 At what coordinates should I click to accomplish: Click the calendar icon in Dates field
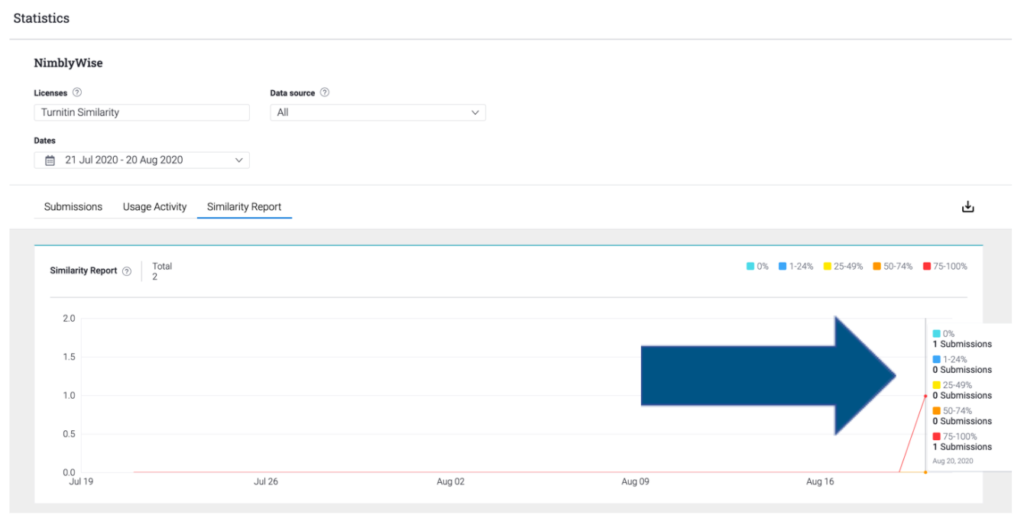coord(50,160)
